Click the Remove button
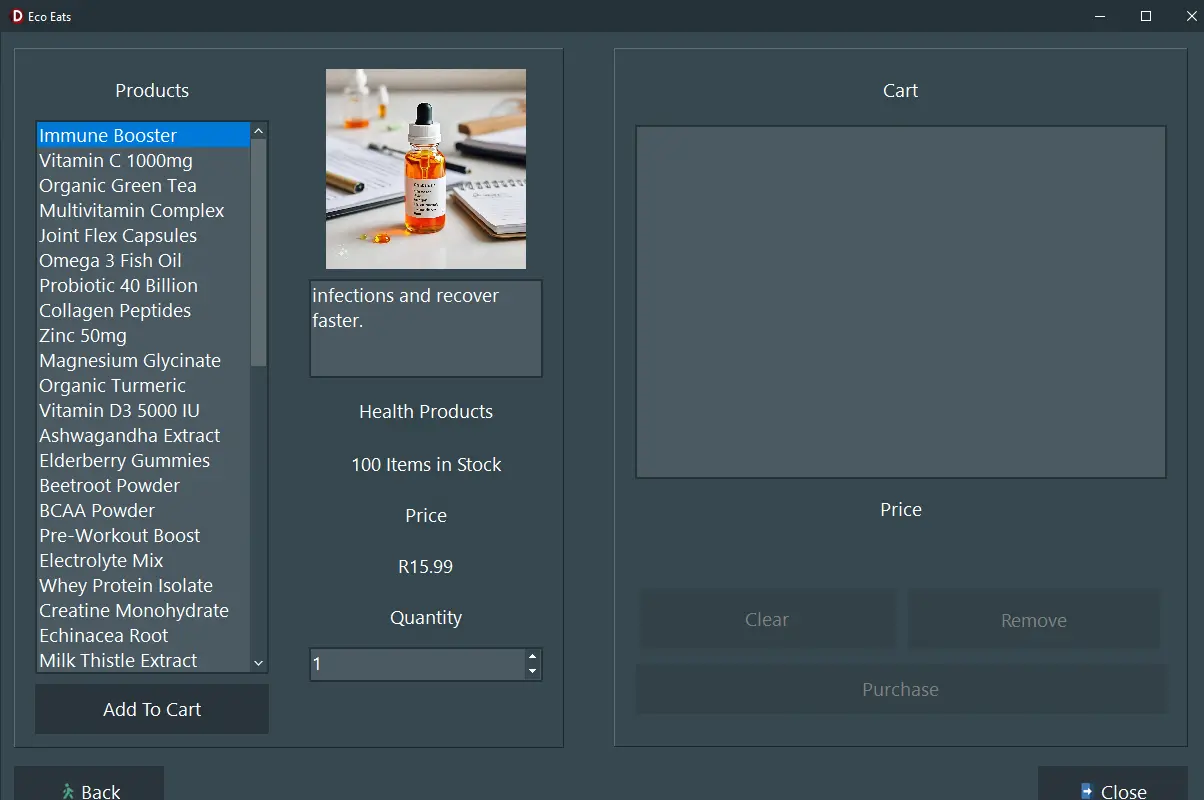This screenshot has height=800, width=1204. click(x=1033, y=620)
